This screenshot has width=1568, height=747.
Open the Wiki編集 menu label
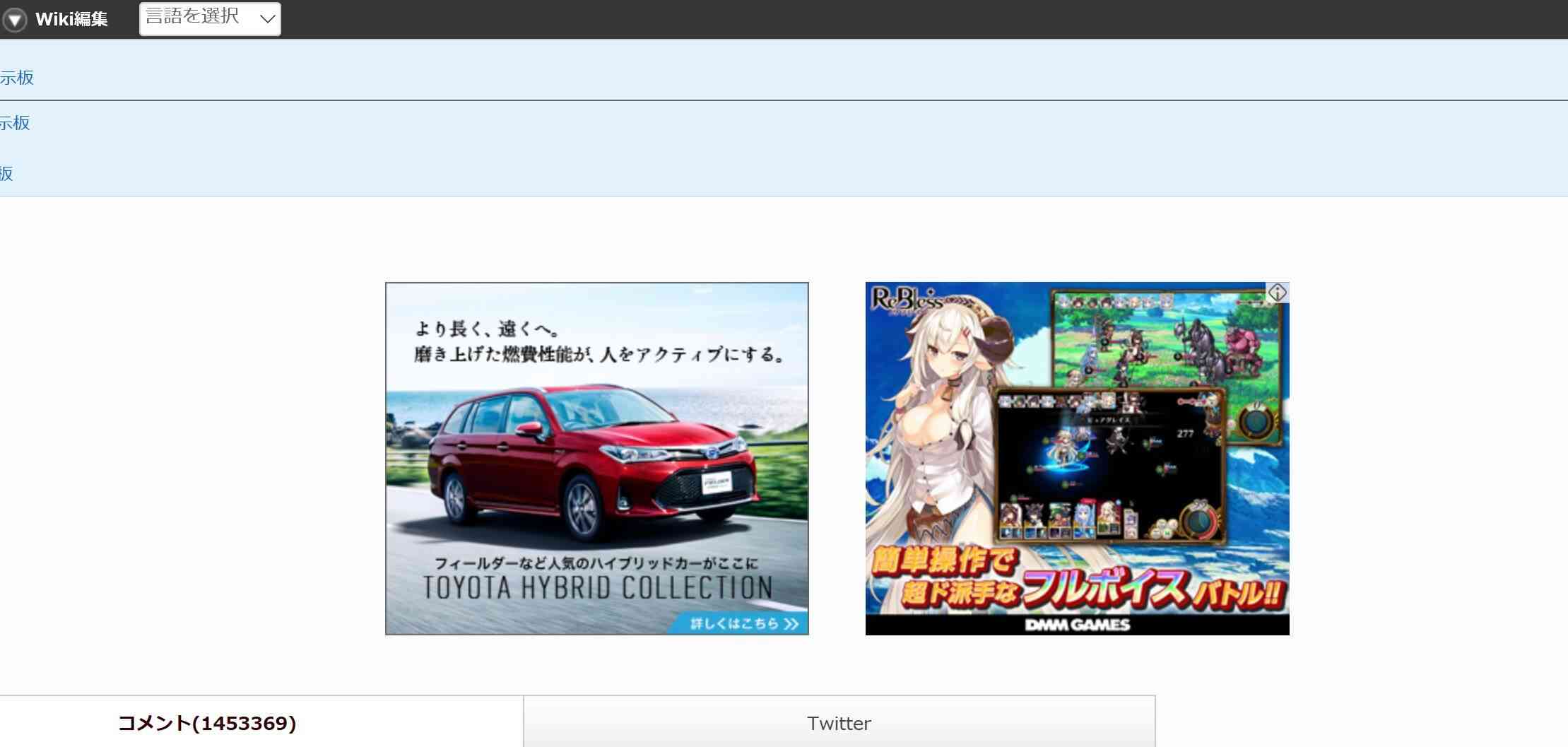[71, 19]
